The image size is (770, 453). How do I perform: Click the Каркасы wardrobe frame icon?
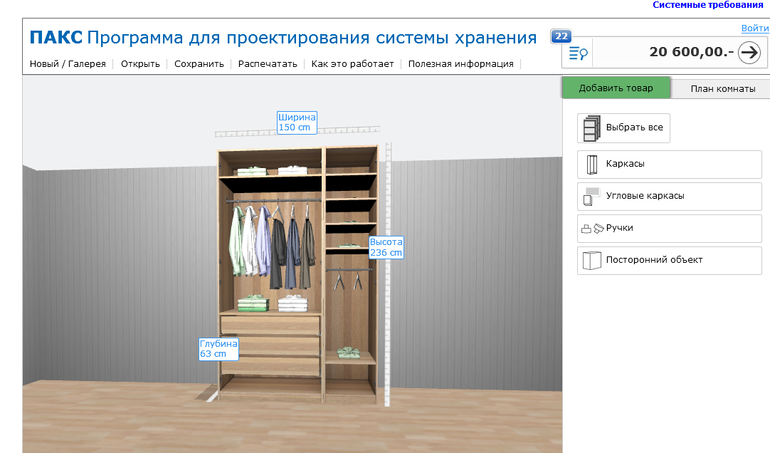[x=591, y=164]
